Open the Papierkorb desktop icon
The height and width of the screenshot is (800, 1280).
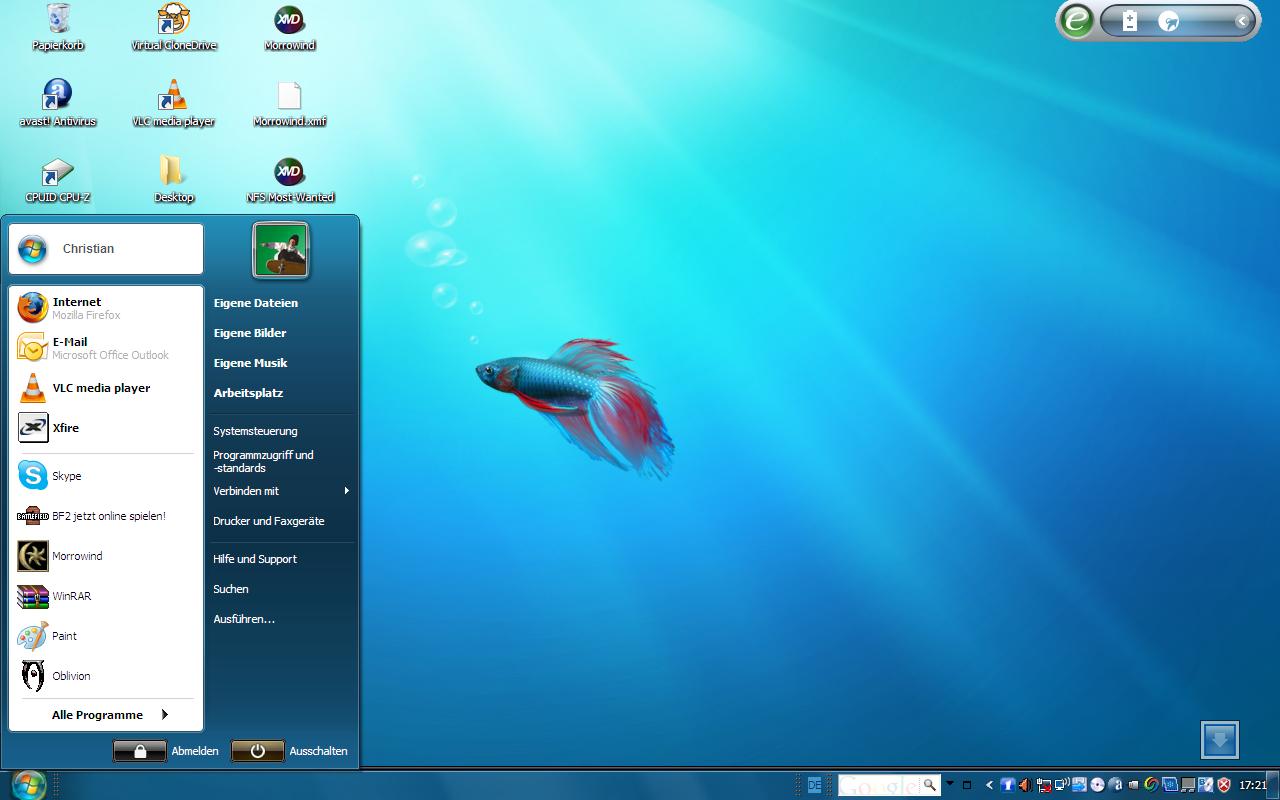58,26
